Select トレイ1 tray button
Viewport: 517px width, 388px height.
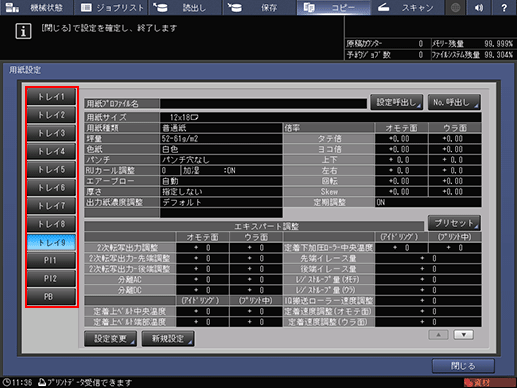pyautogui.click(x=51, y=97)
